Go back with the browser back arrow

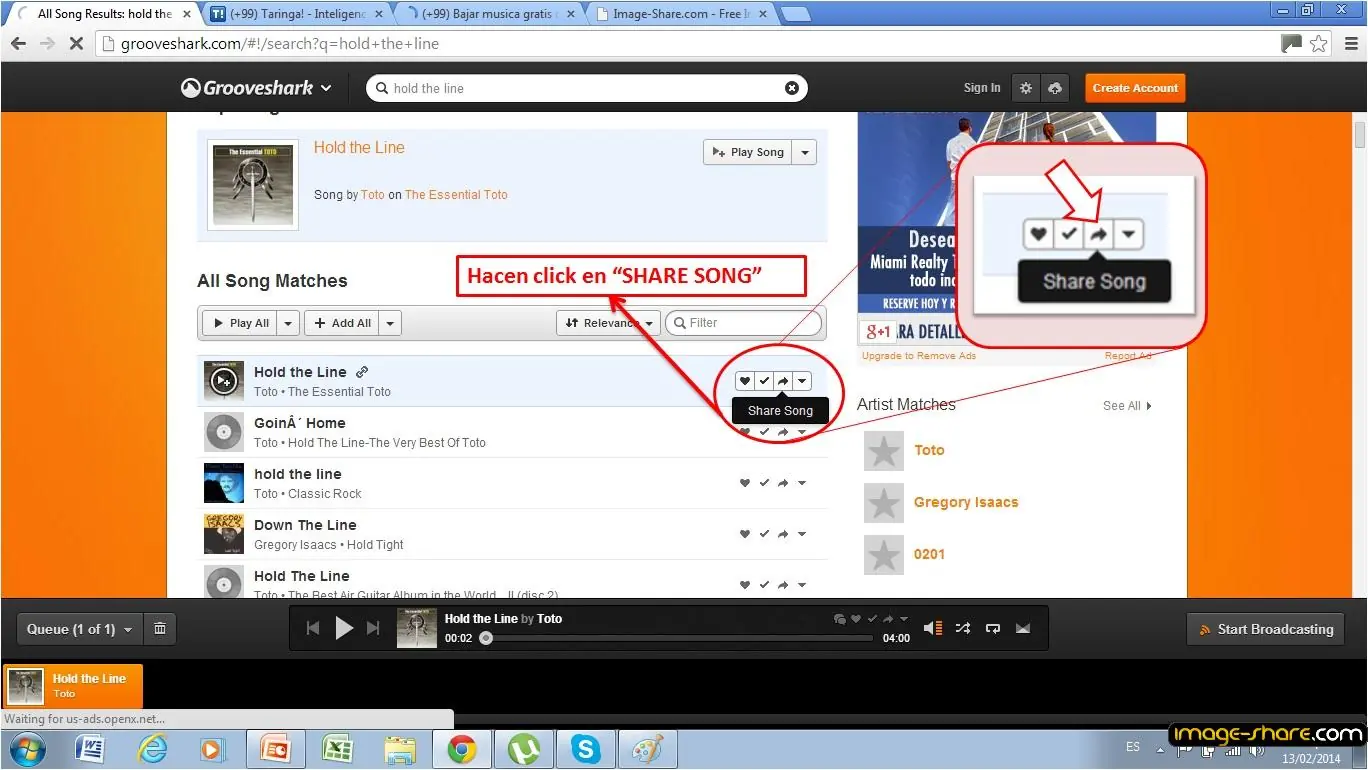[18, 44]
